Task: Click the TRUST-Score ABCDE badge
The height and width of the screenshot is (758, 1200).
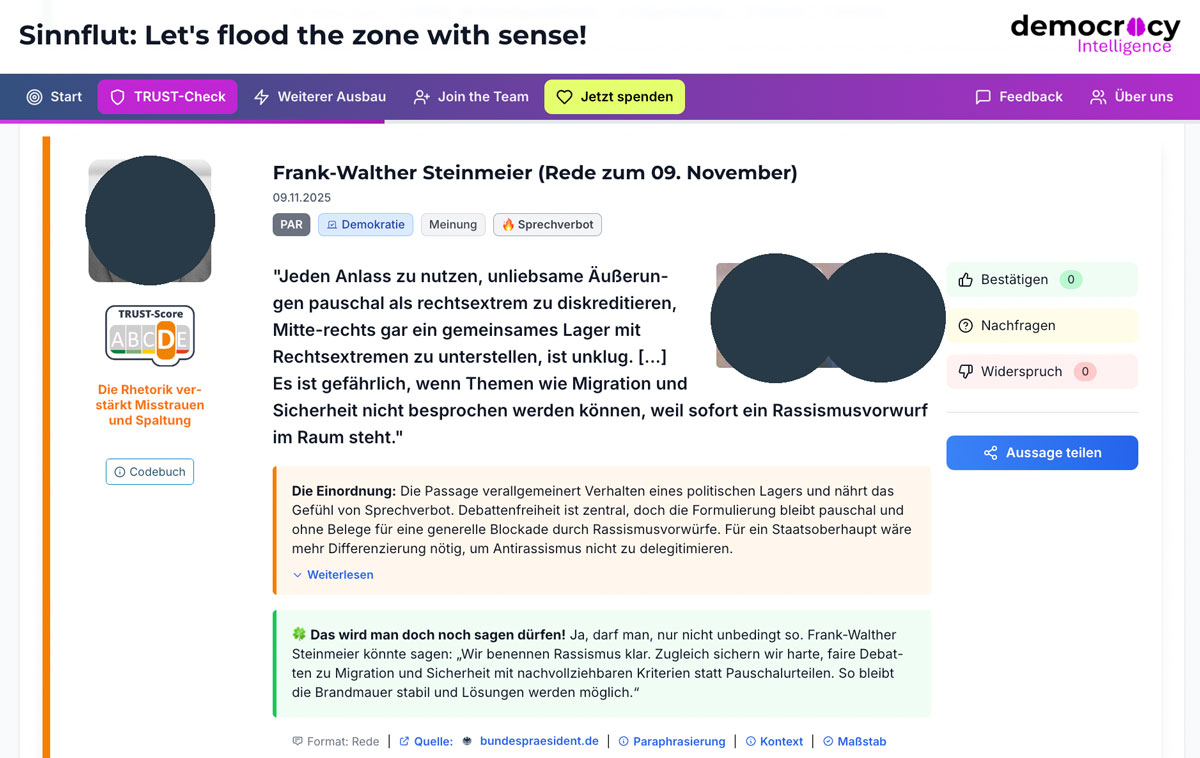Action: 150,337
